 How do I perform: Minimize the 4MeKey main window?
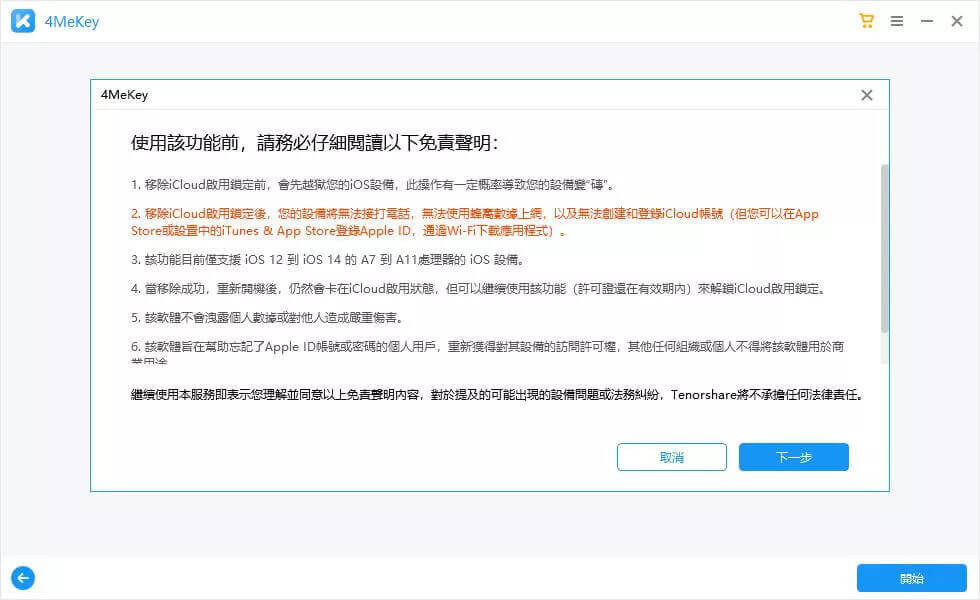(x=927, y=21)
